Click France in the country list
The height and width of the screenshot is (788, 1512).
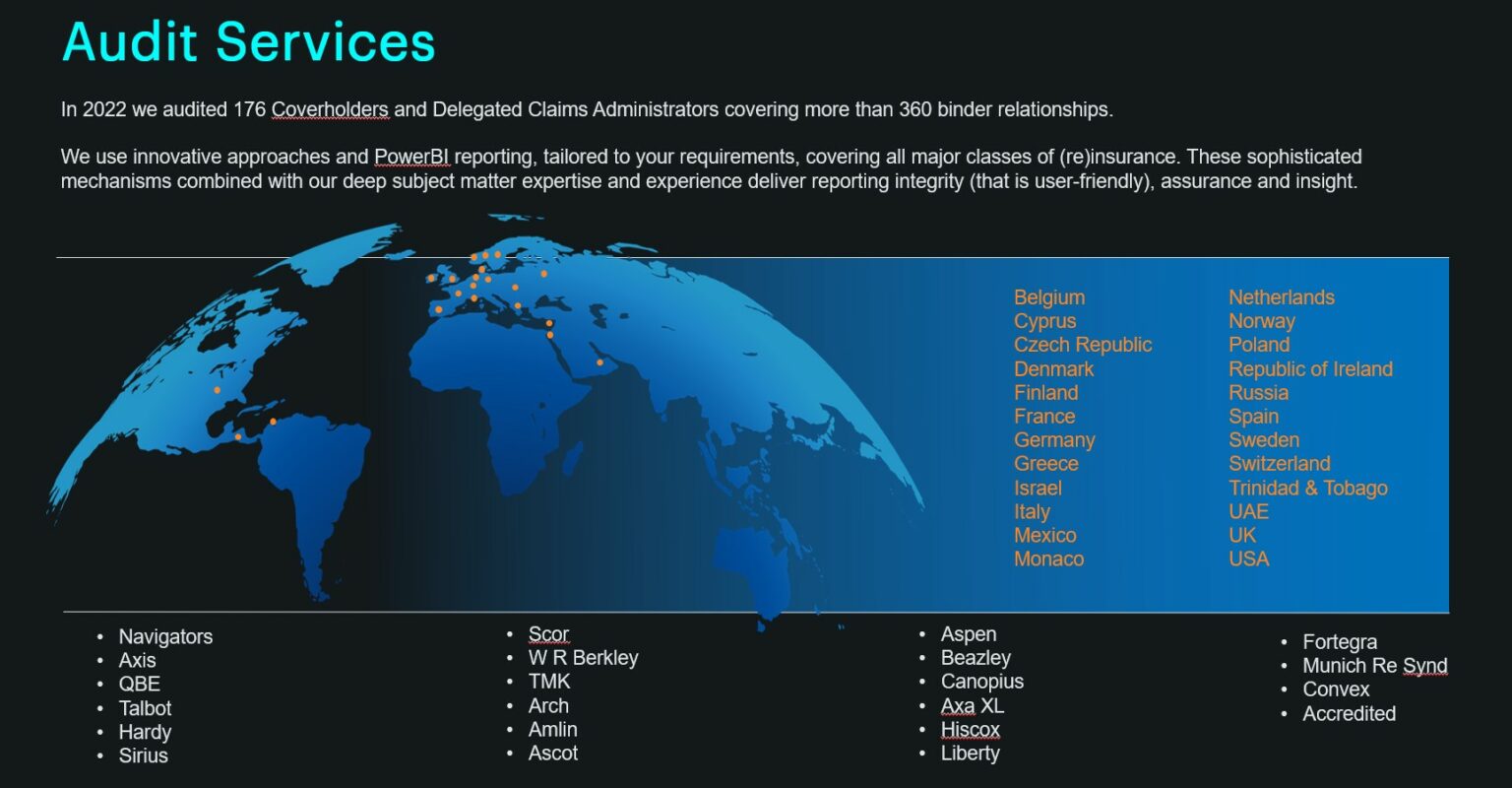pos(1044,417)
